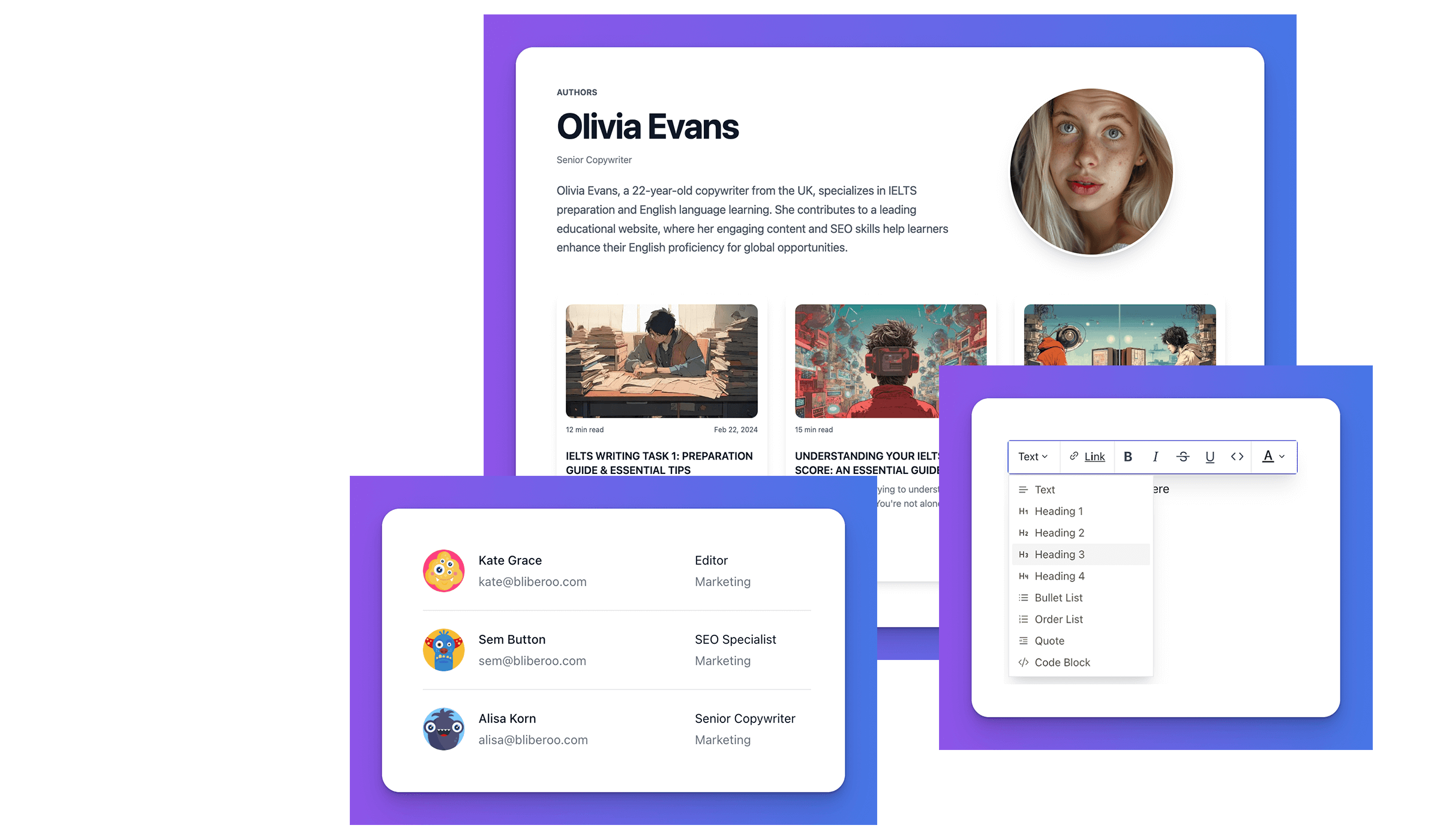Click the font color swatch icon
1440x840 pixels.
pyautogui.click(x=1268, y=456)
